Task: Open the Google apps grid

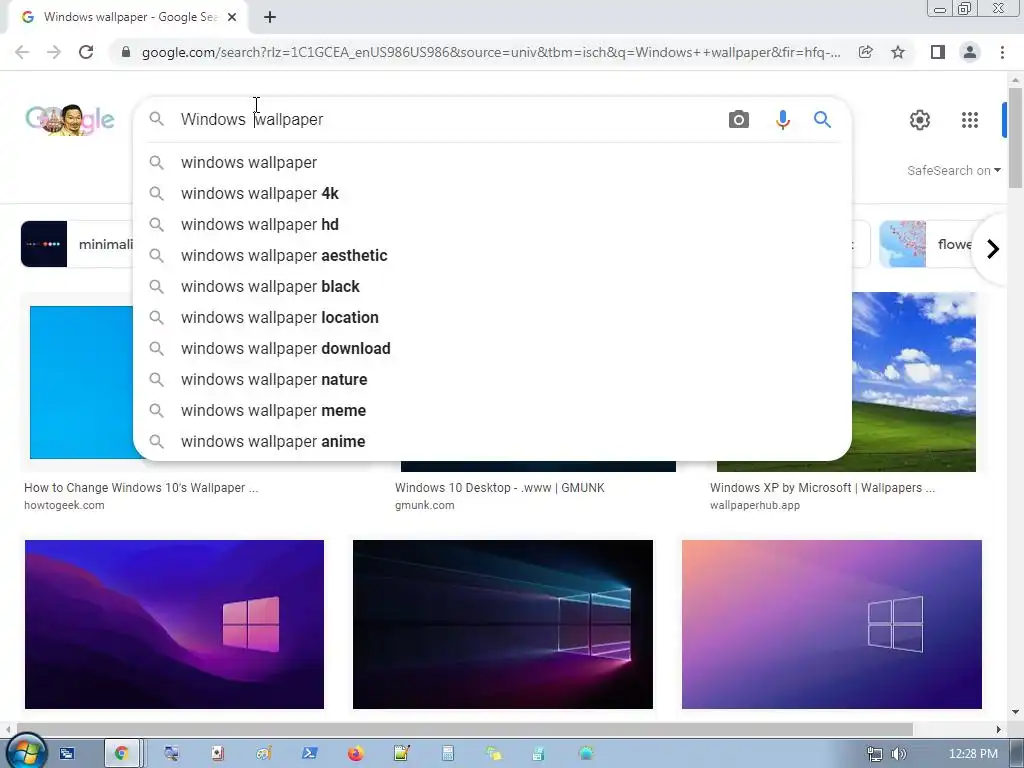Action: click(970, 120)
